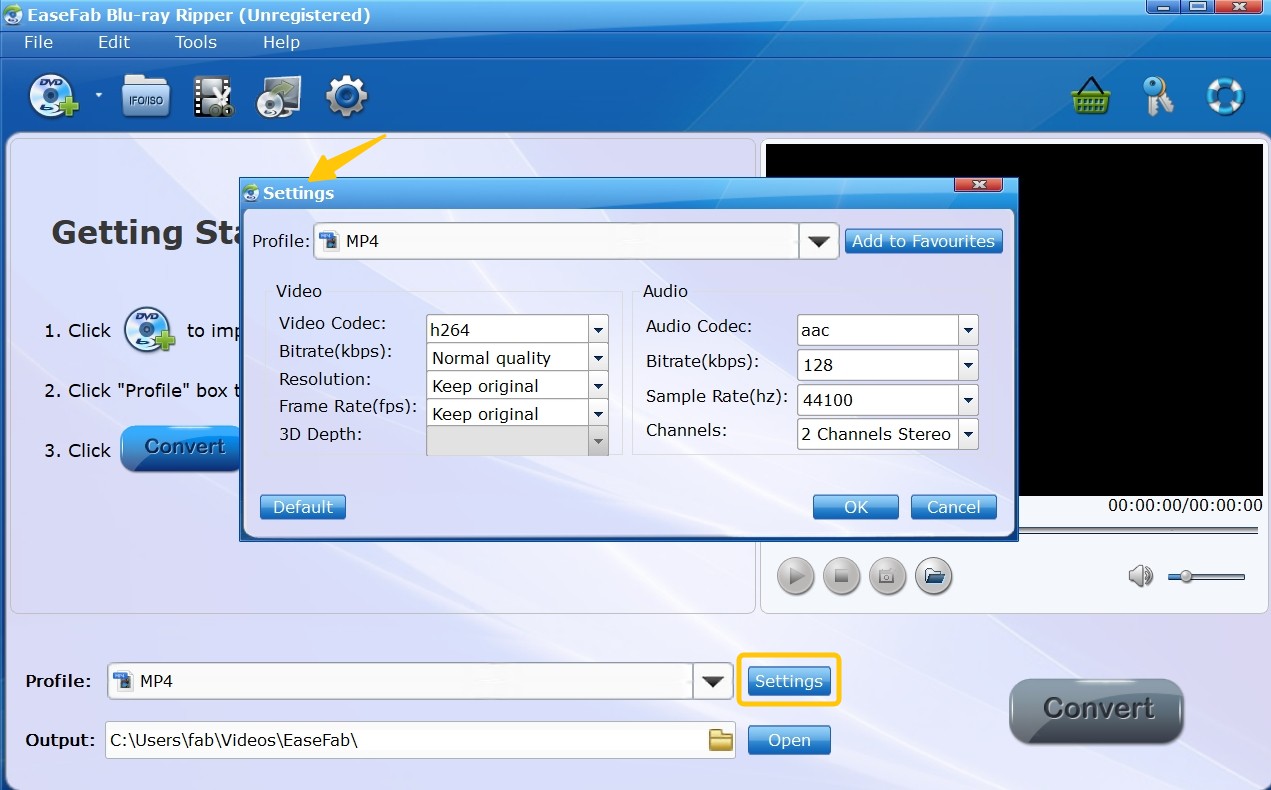
Task: Expand the Resolution dropdown
Action: [x=598, y=386]
